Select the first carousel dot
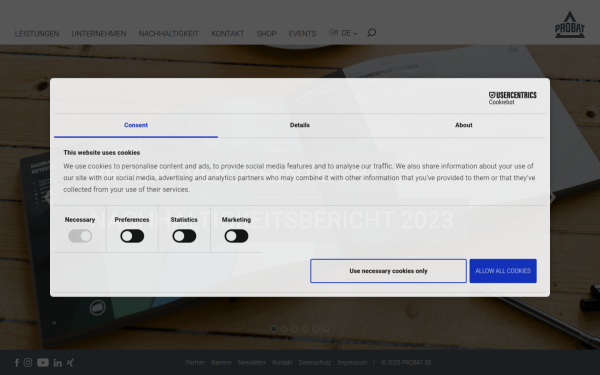Screen dimensions: 600x375 point(274,329)
